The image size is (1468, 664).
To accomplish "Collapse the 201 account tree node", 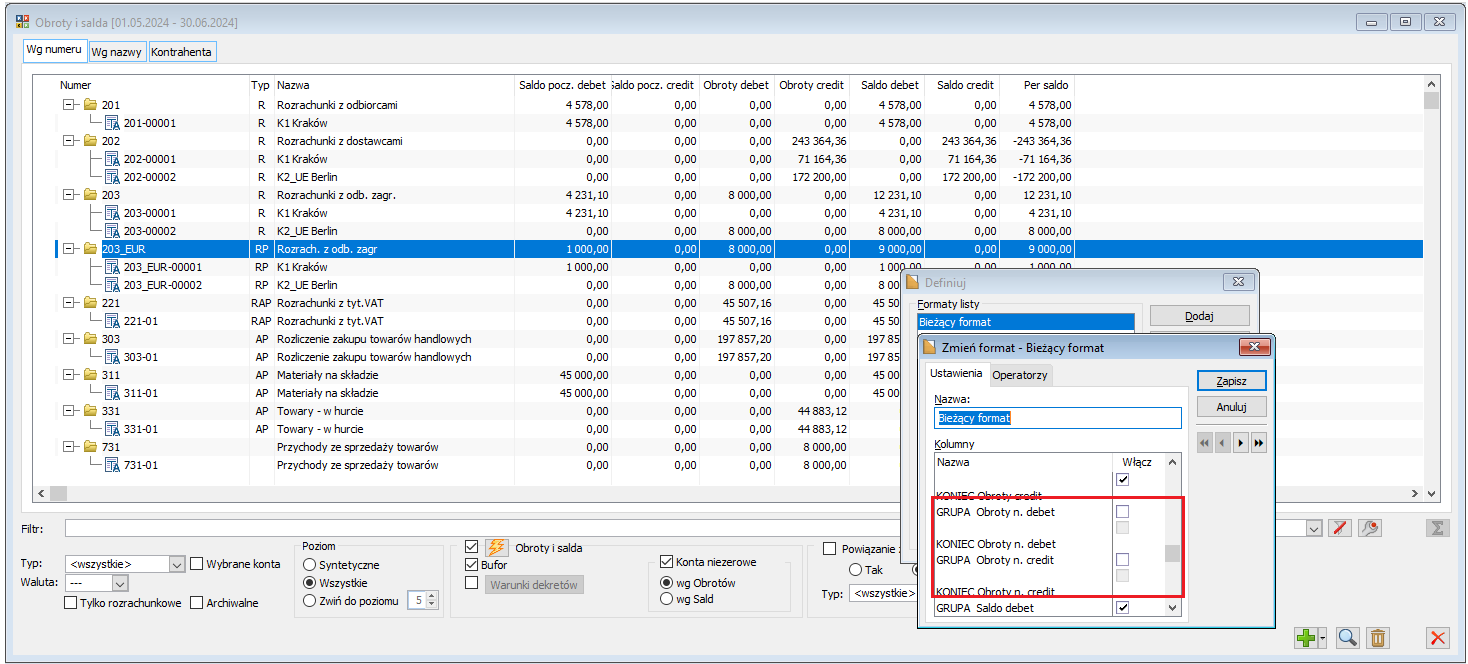I will coord(68,105).
